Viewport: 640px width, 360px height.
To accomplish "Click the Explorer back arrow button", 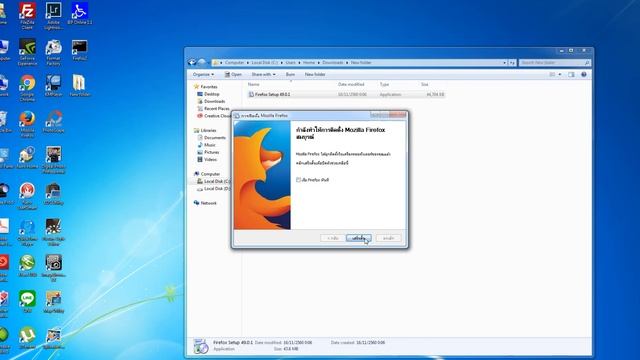I will click(x=192, y=62).
